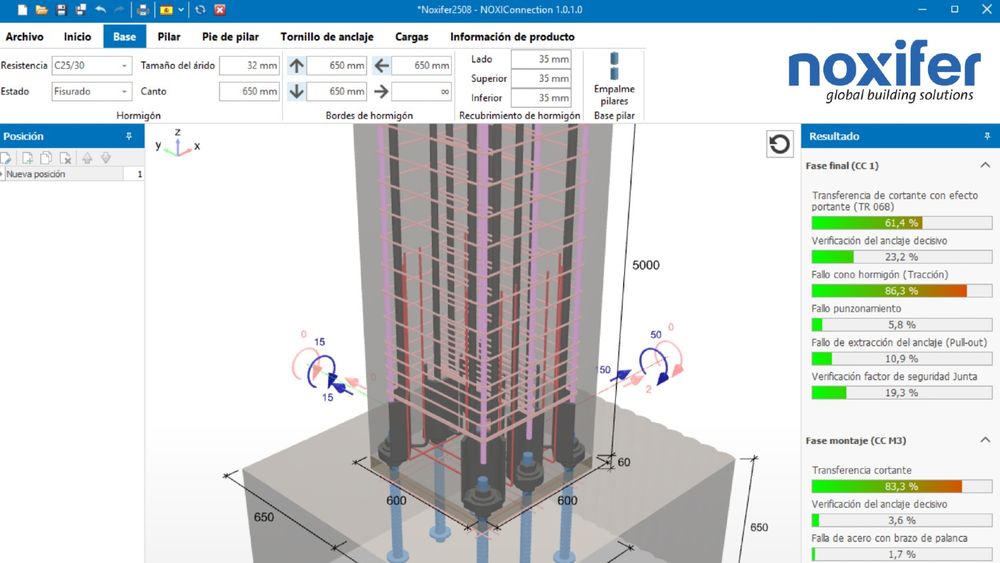The height and width of the screenshot is (563, 1000).
Task: Toggle the right arrow concrete edge button
Action: pos(381,91)
